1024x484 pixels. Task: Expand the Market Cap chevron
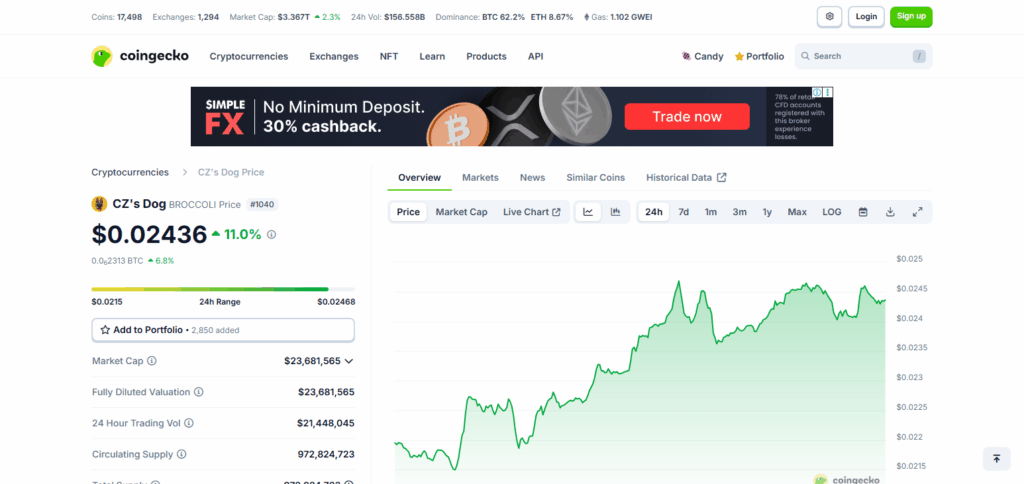tap(349, 361)
